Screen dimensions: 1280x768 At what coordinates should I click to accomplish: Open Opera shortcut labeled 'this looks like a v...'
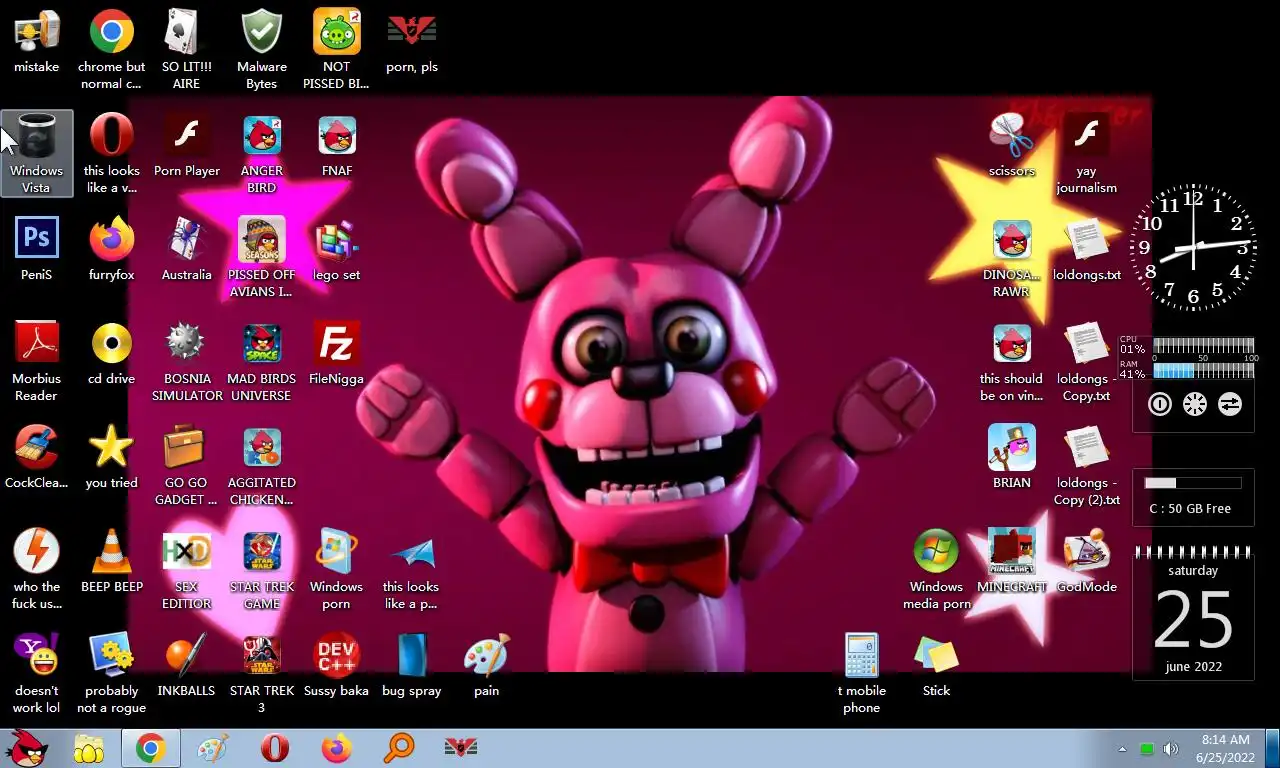click(112, 153)
